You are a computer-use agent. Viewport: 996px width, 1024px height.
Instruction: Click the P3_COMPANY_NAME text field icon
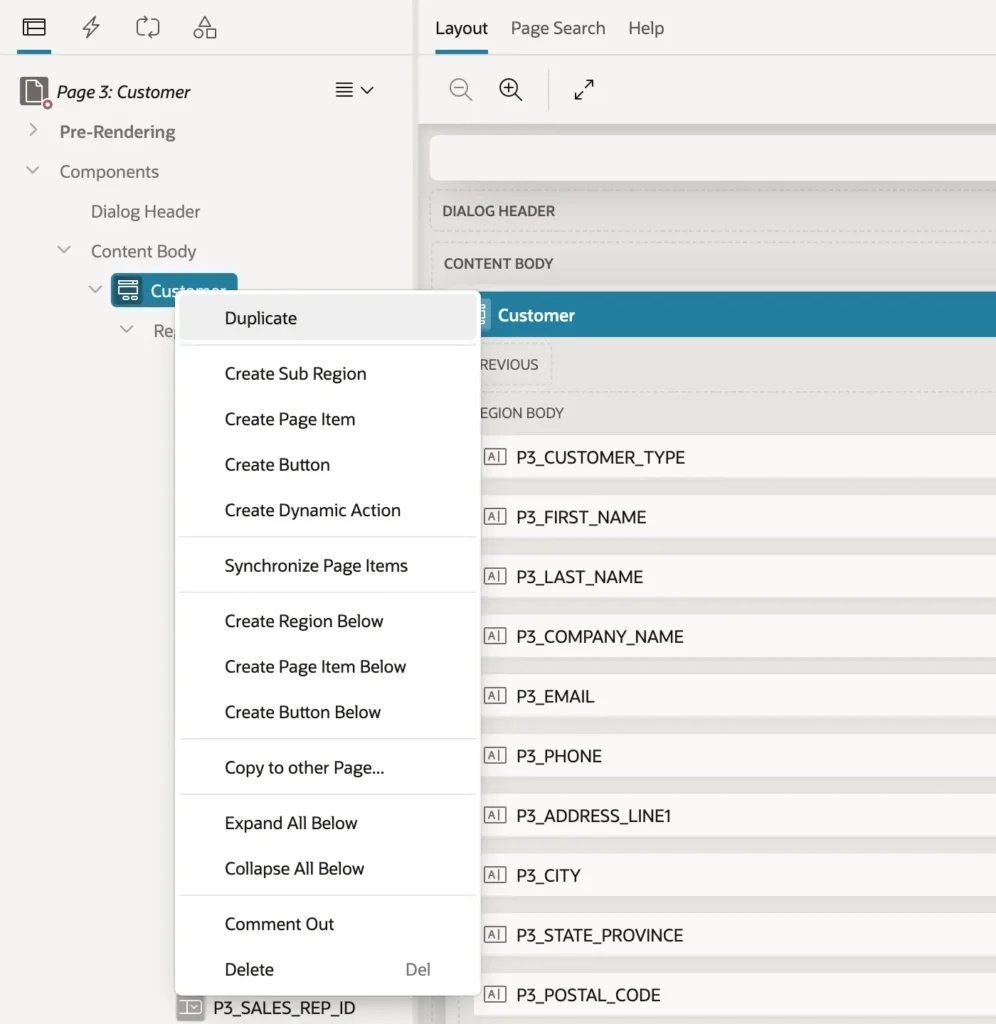494,636
